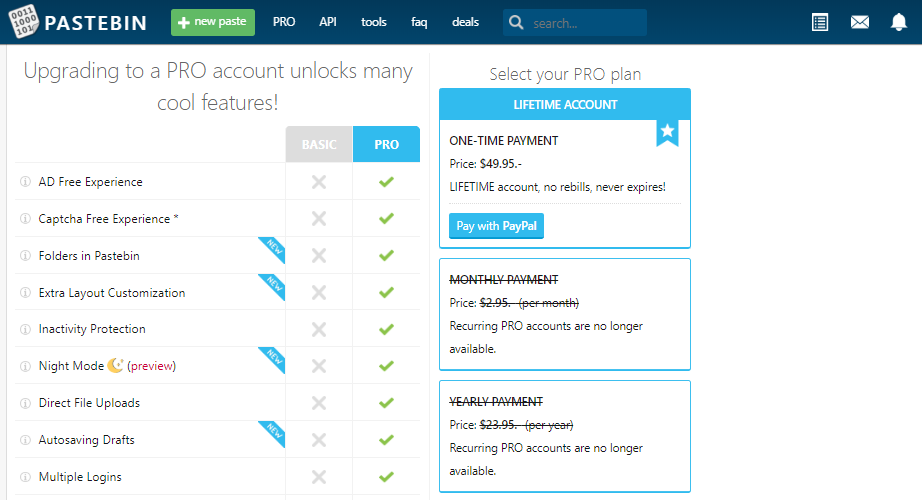
Task: Click LIFETIME account, no rebills text
Action: point(557,187)
